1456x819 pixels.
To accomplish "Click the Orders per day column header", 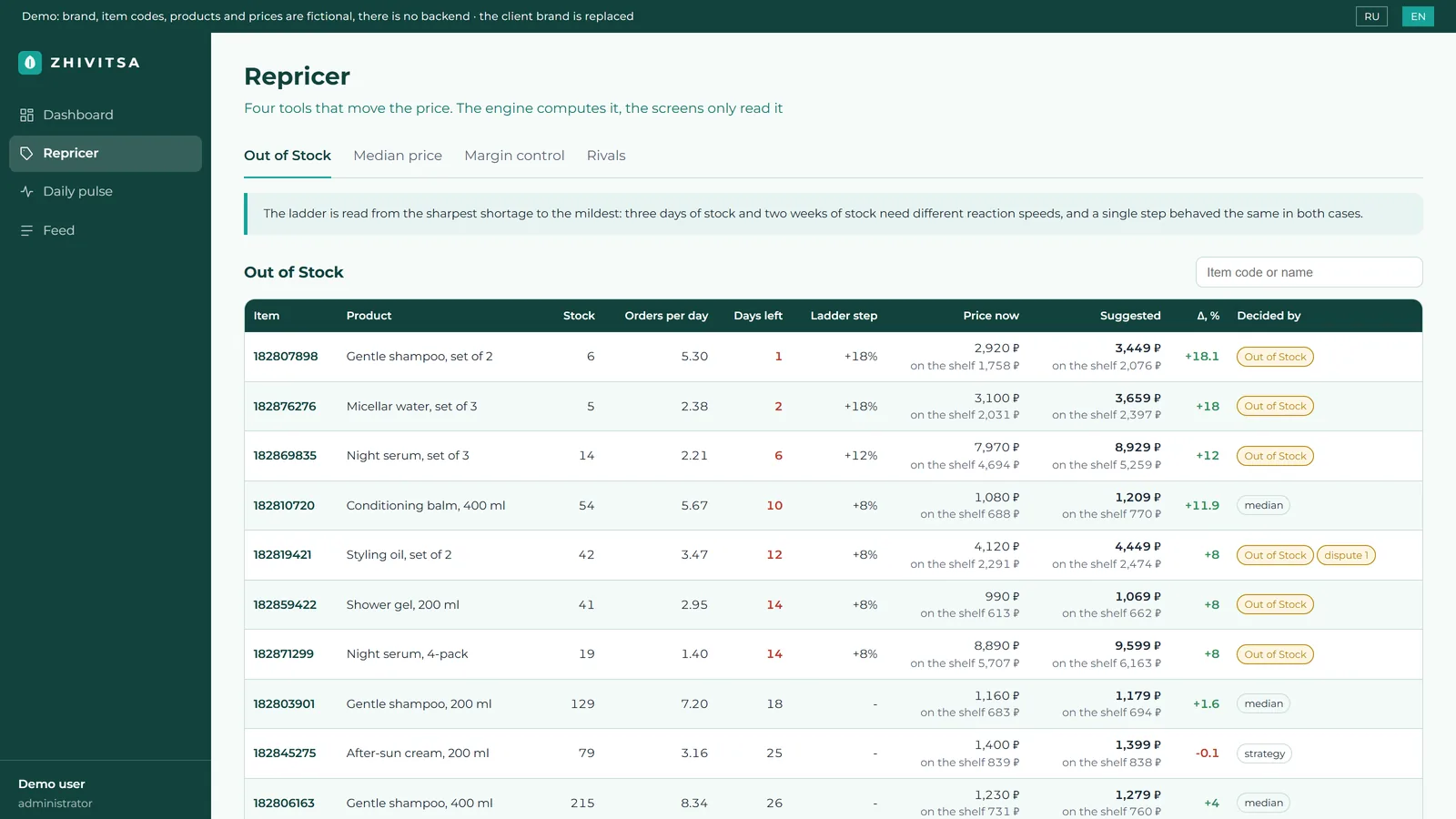I will pos(666,316).
